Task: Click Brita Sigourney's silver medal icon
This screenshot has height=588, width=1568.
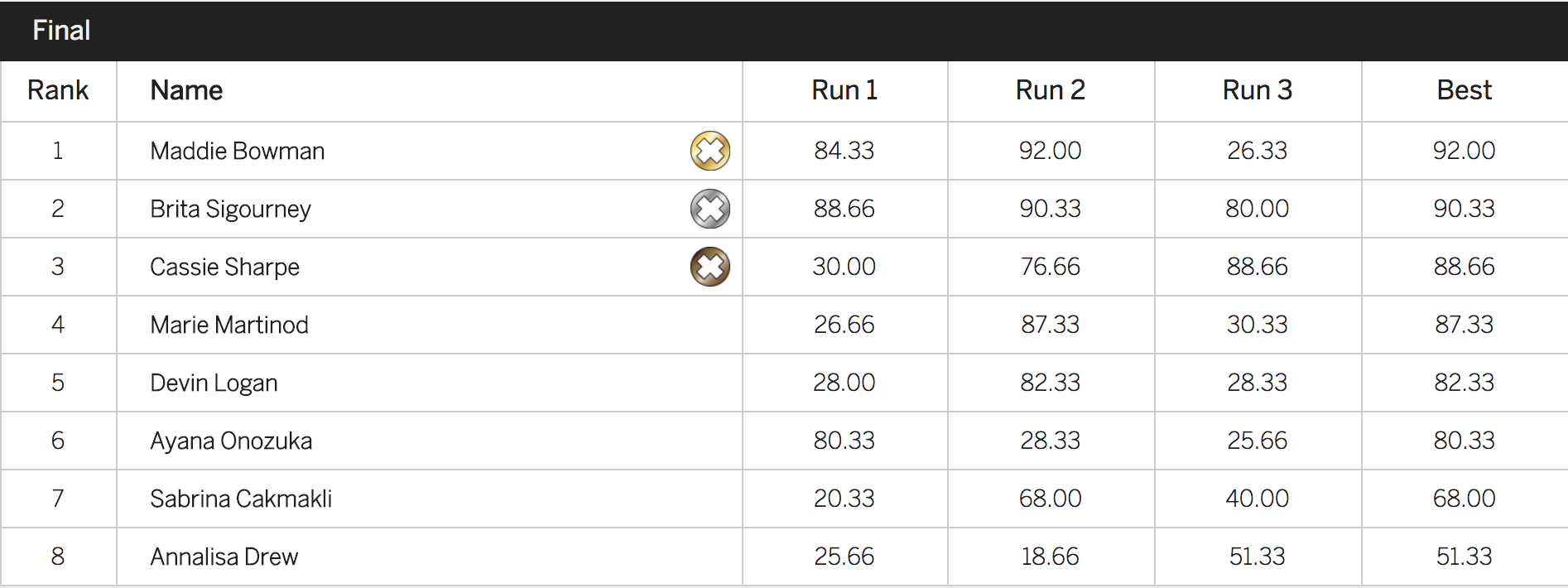Action: tap(709, 209)
